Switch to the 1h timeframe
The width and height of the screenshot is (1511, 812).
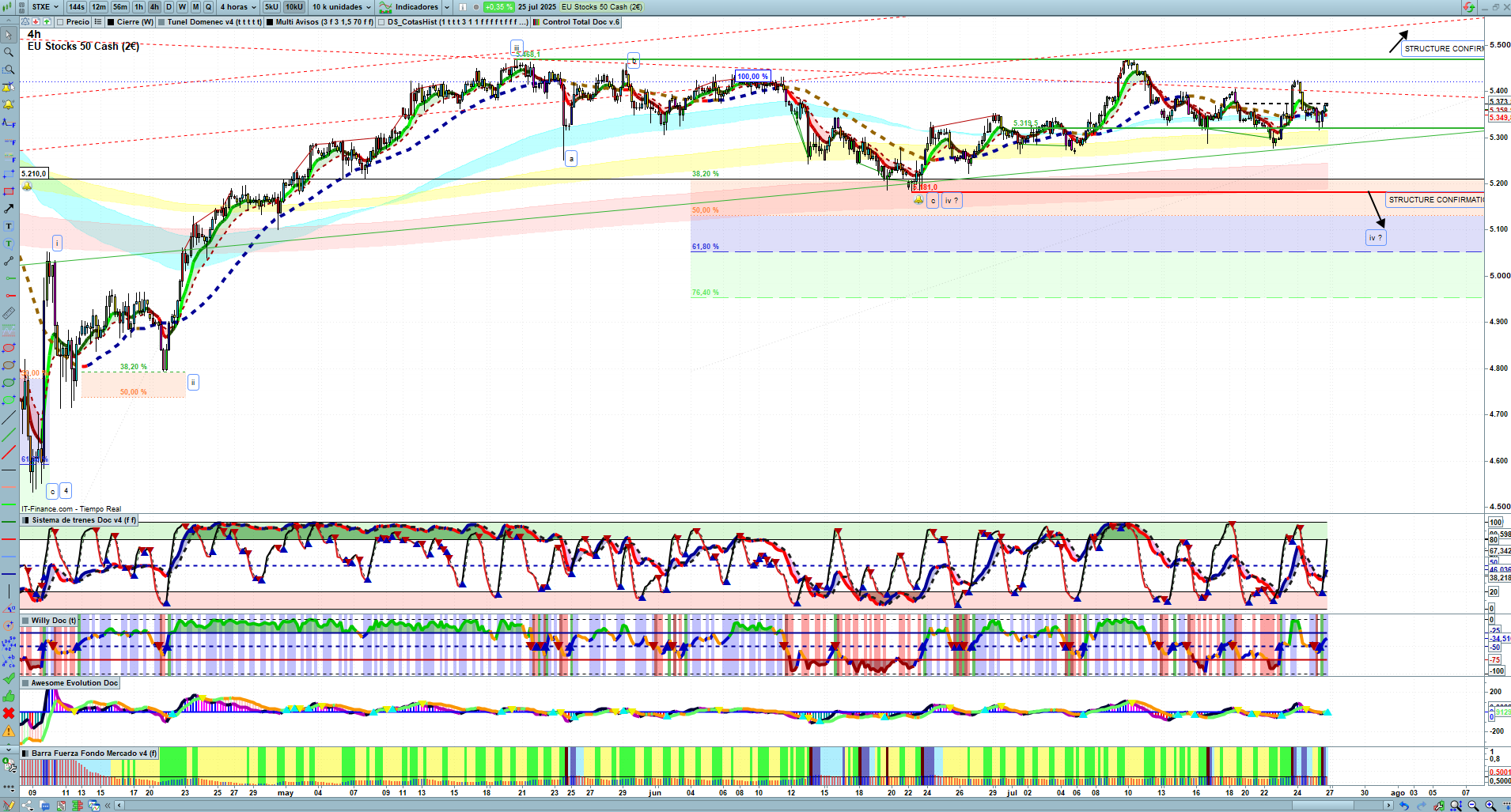point(139,7)
